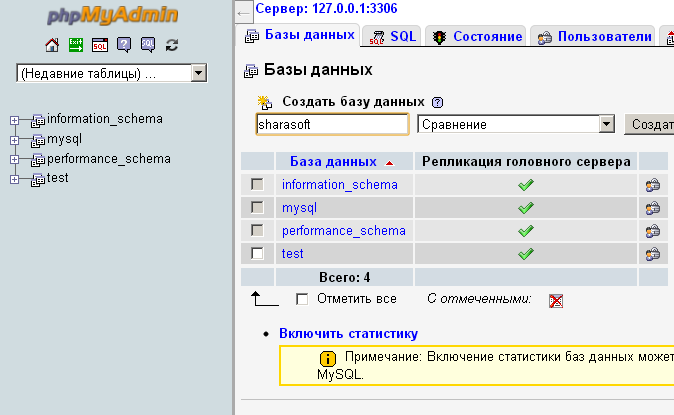The height and width of the screenshot is (415, 674).
Task: Expand test tree node
Action: 15,179
